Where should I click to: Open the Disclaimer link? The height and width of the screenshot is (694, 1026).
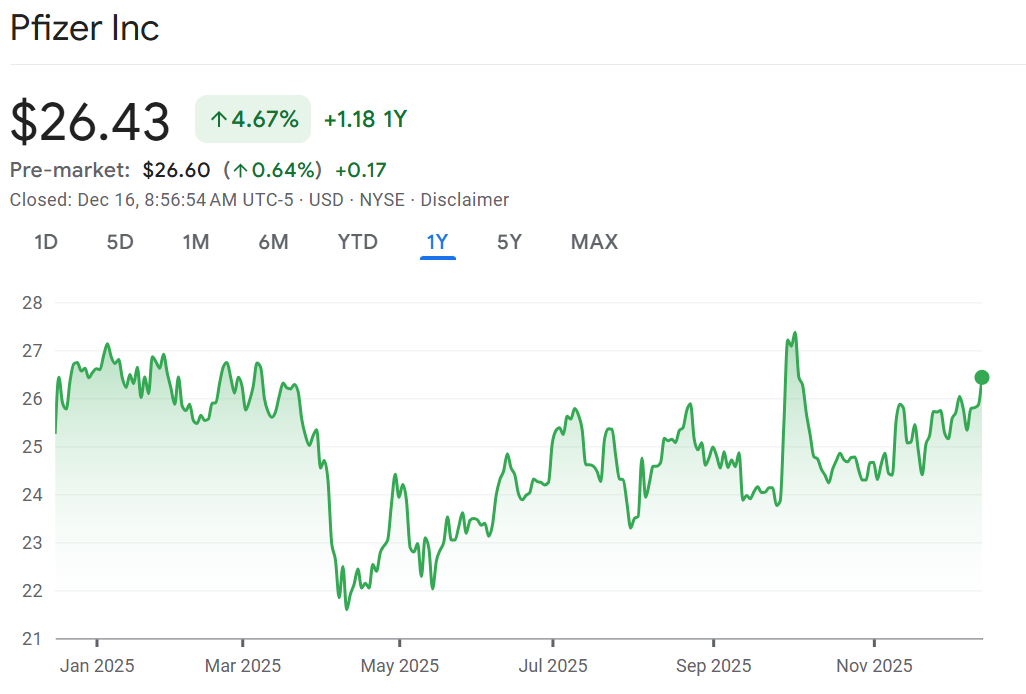(x=464, y=200)
